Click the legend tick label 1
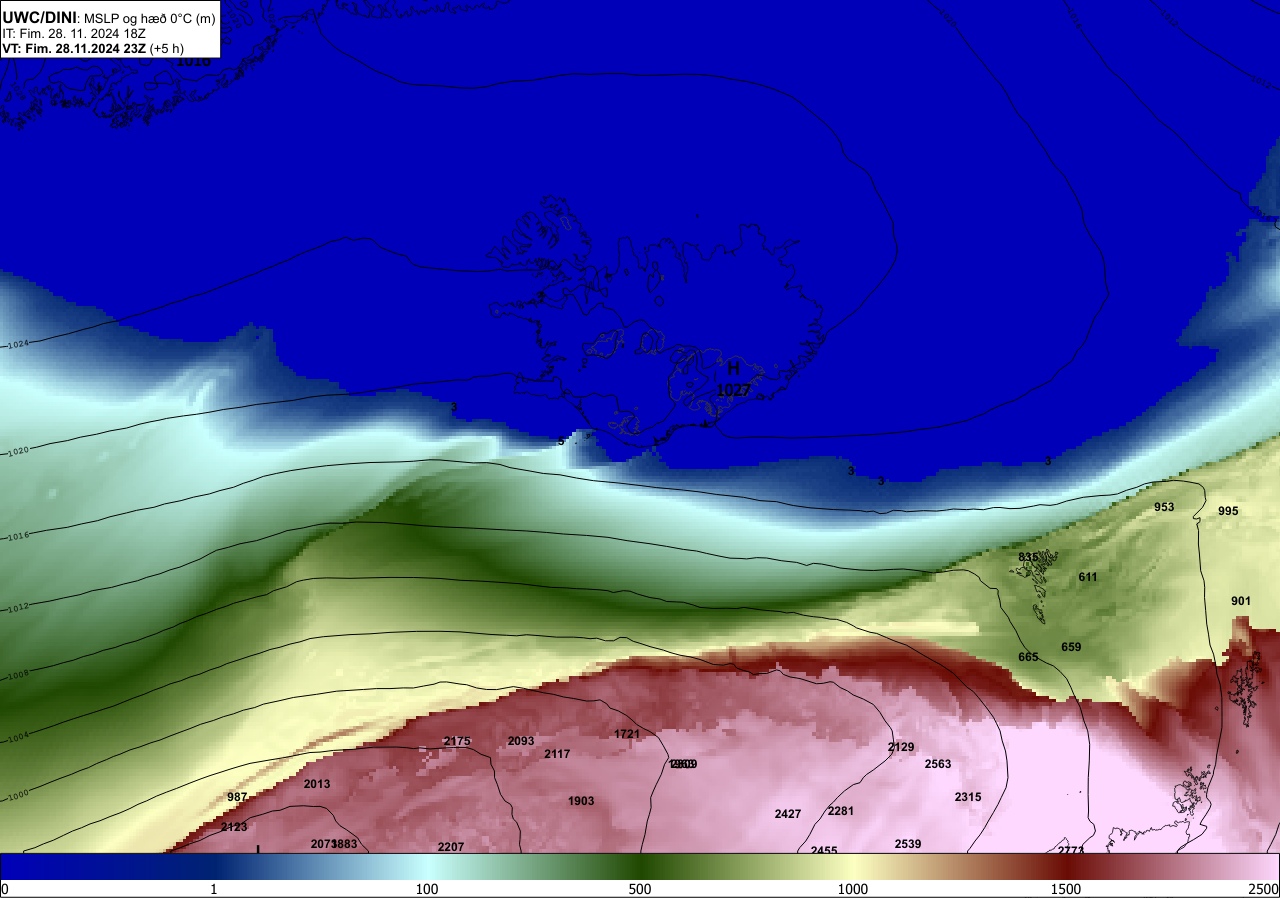 pos(214,889)
